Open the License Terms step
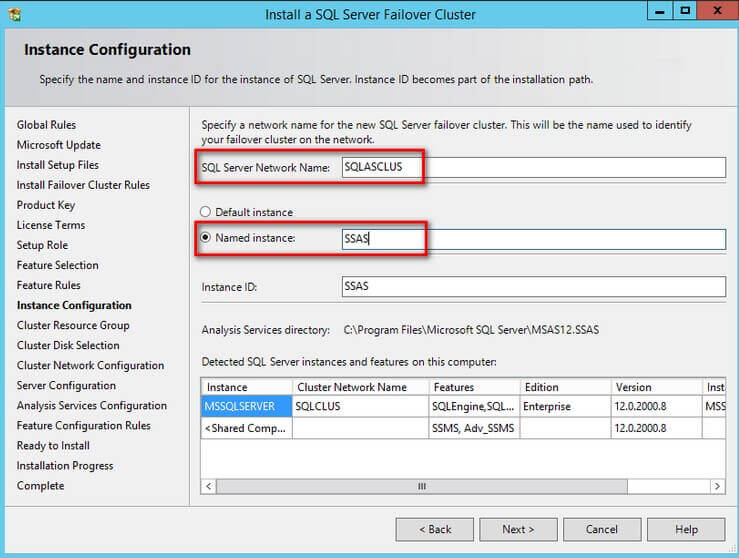Viewport: 739px width, 558px height. click(51, 225)
